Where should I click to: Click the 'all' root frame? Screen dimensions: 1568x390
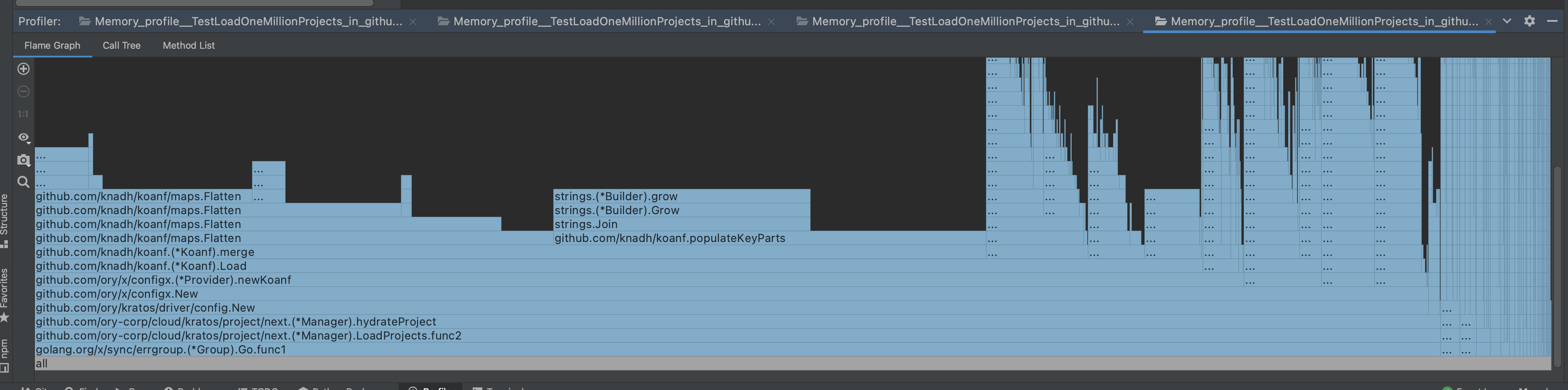click(x=793, y=363)
